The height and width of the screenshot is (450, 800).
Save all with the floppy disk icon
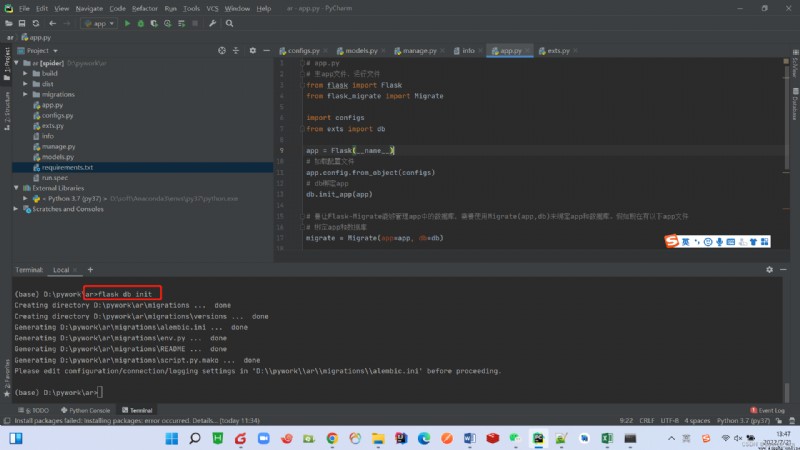pos(22,23)
